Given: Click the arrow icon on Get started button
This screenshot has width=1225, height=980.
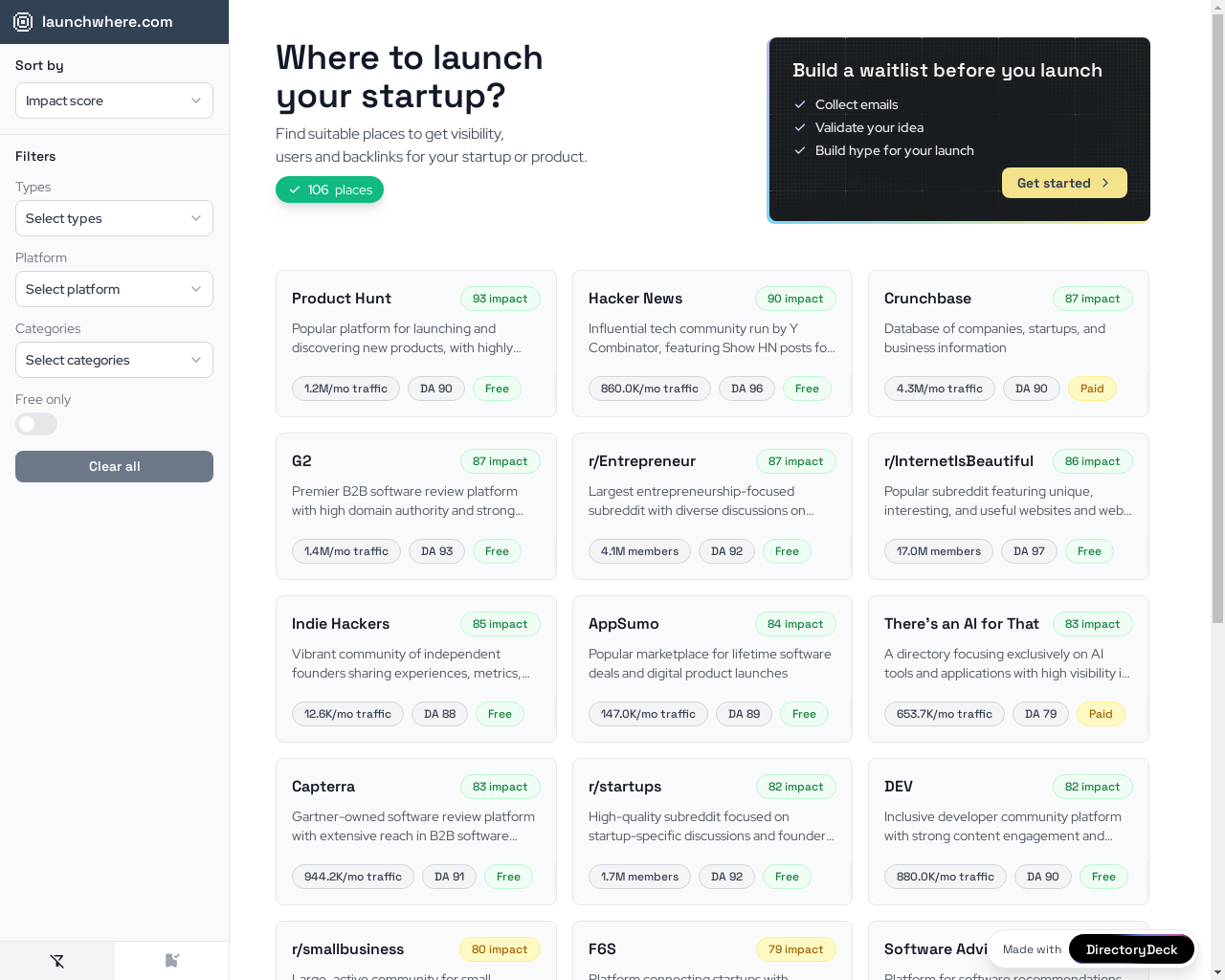Looking at the screenshot, I should point(1105,183).
